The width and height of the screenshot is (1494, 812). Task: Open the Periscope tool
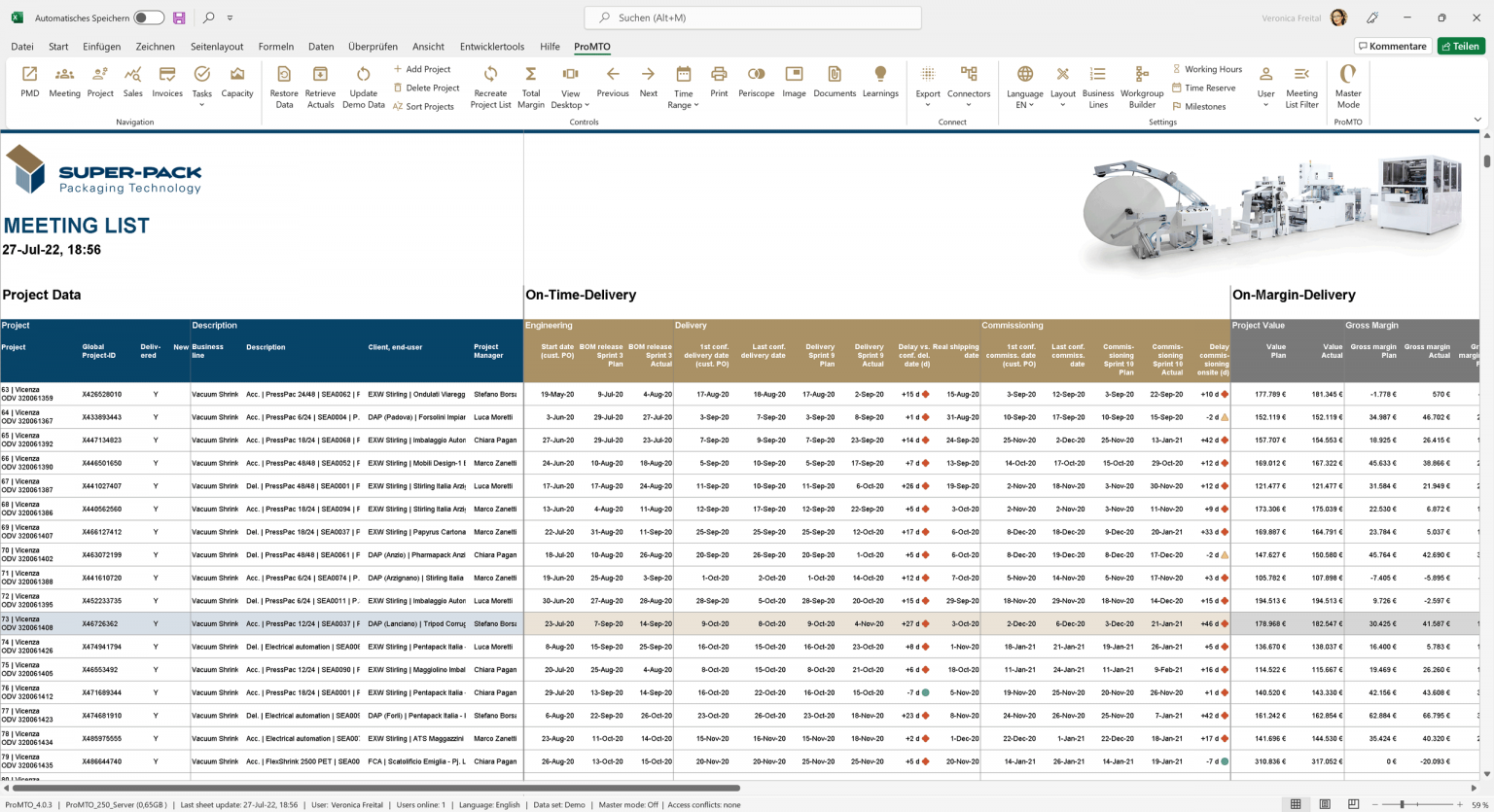tap(757, 83)
